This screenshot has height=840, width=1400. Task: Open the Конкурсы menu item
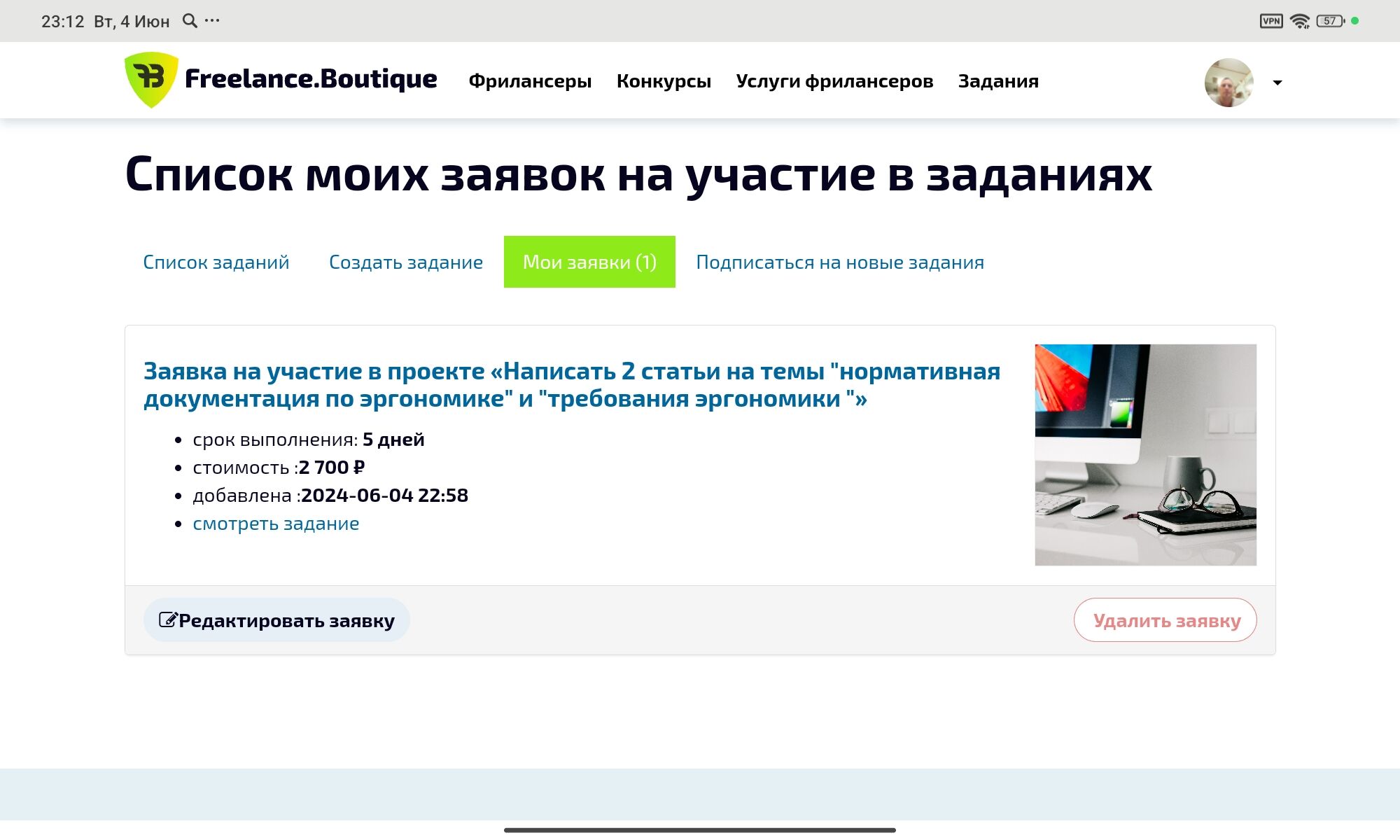pos(664,81)
